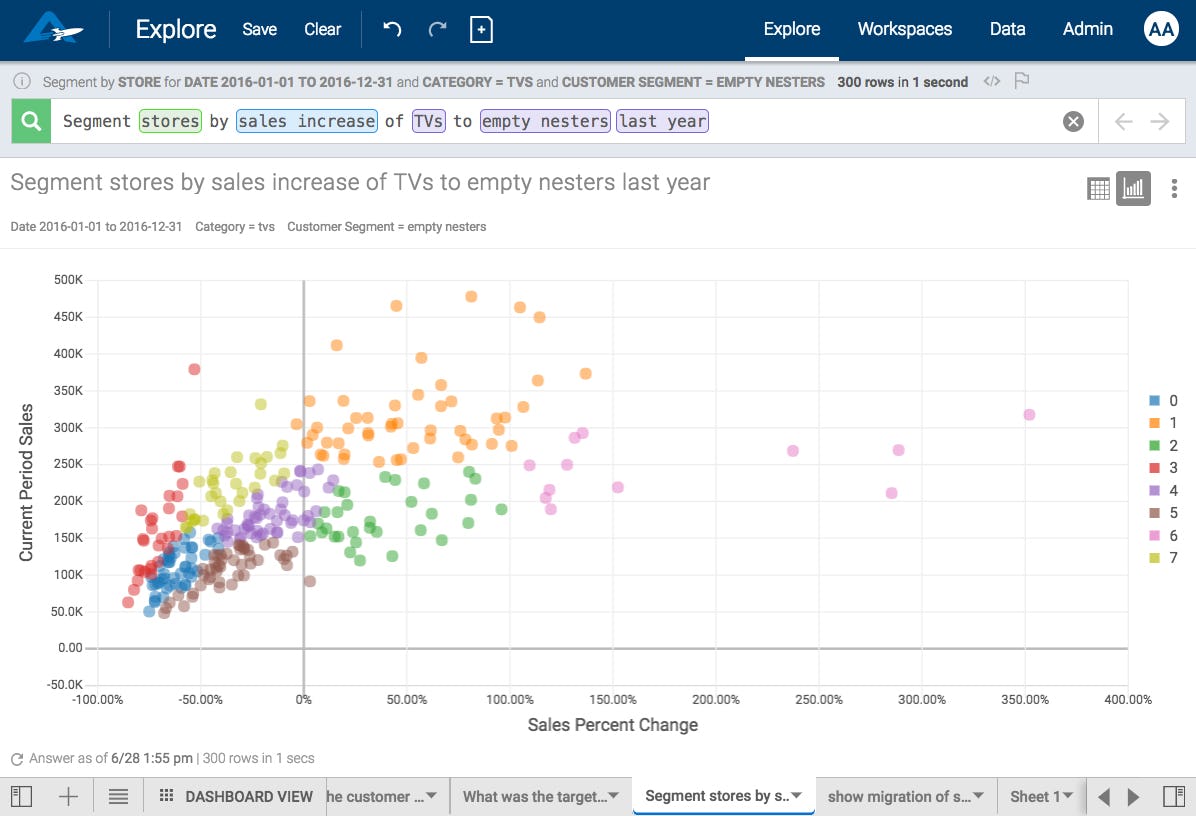Open dropdown on 'show migration of s...' tab
Viewport: 1196px width, 816px height.
click(979, 795)
